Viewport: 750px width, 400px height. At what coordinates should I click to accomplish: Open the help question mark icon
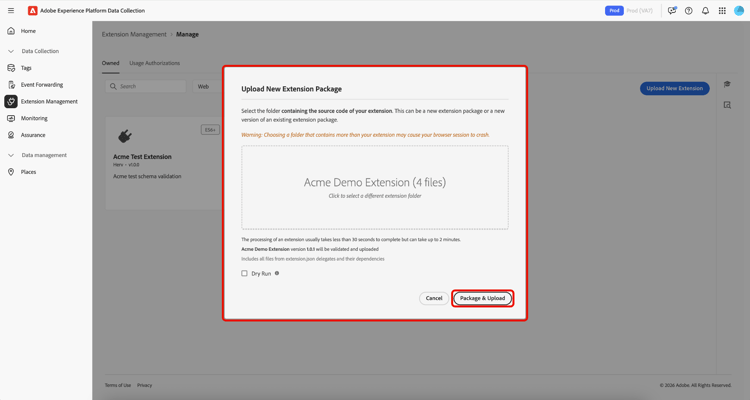(689, 11)
